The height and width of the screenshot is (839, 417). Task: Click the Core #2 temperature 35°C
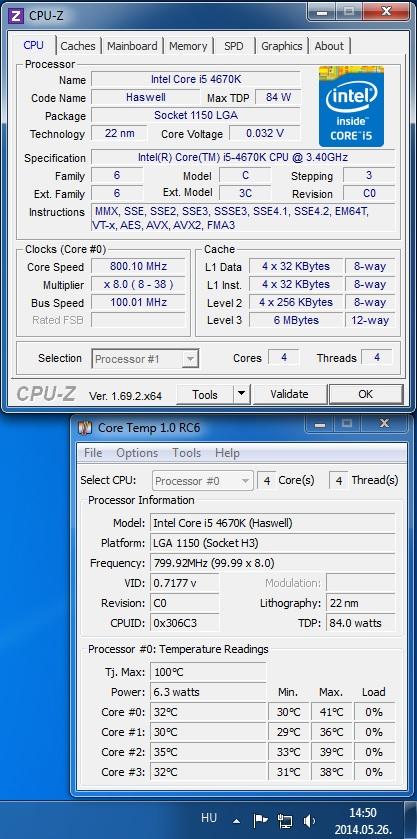pyautogui.click(x=208, y=752)
